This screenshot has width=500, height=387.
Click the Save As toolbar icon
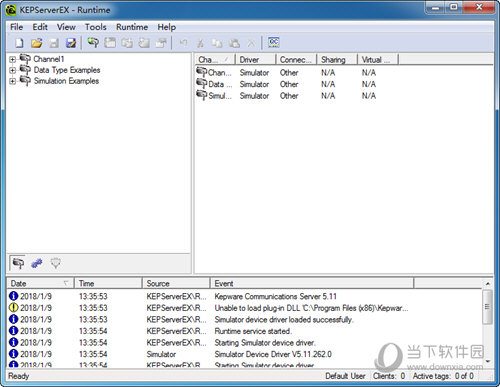coord(71,43)
